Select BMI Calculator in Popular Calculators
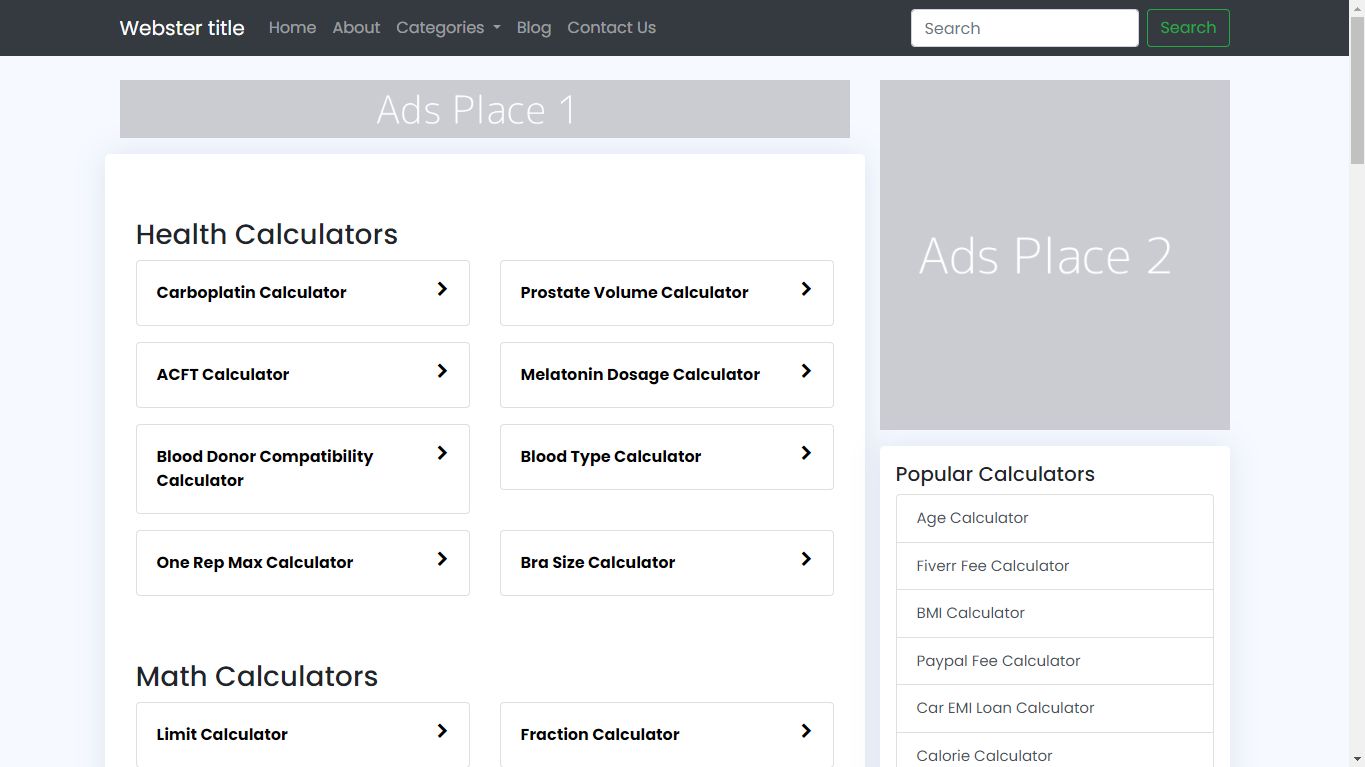Screen dimensions: 1365x767 pos(970,613)
